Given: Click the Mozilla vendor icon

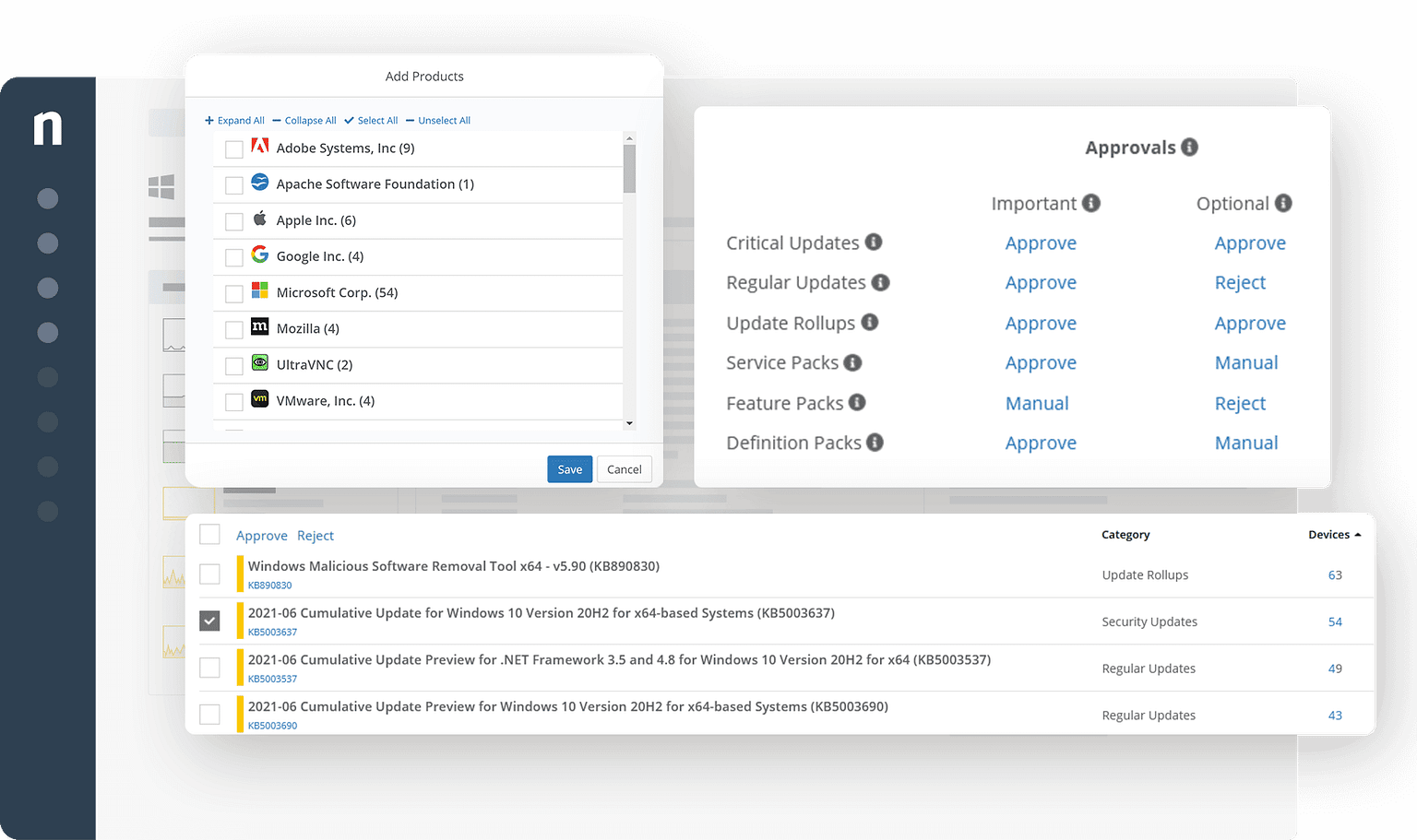Looking at the screenshot, I should 259,327.
